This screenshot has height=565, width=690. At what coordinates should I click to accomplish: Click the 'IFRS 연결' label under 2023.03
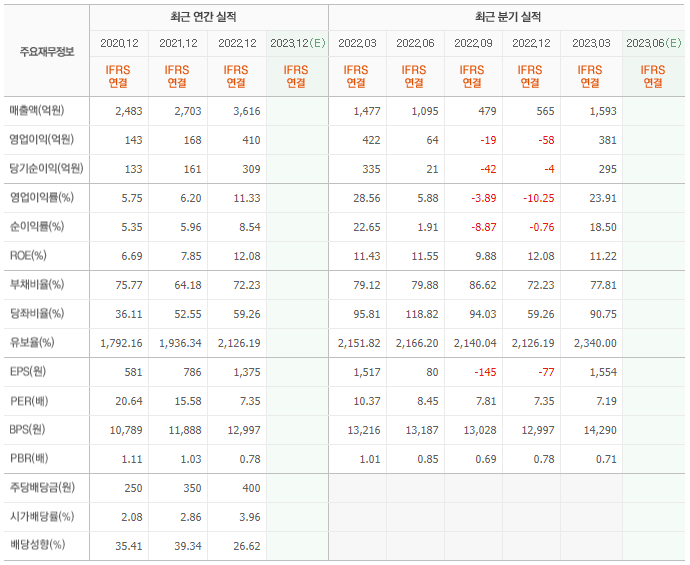pyautogui.click(x=590, y=76)
